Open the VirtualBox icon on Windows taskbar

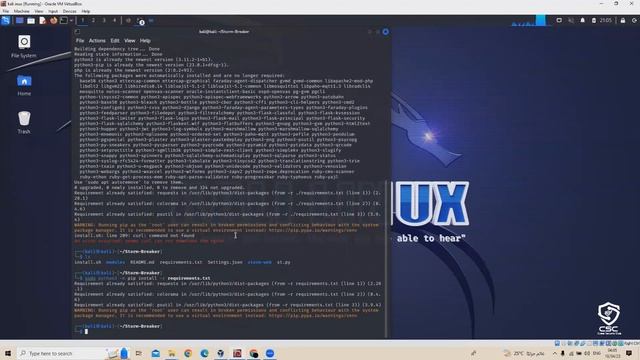[220, 353]
